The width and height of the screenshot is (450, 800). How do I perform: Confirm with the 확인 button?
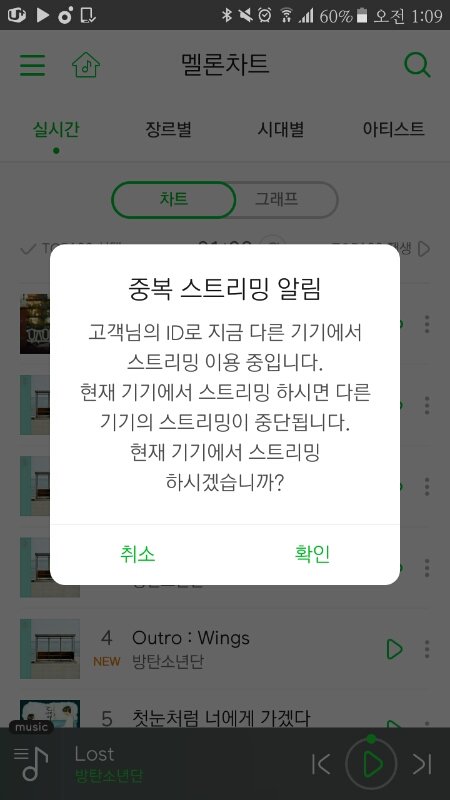(x=312, y=554)
